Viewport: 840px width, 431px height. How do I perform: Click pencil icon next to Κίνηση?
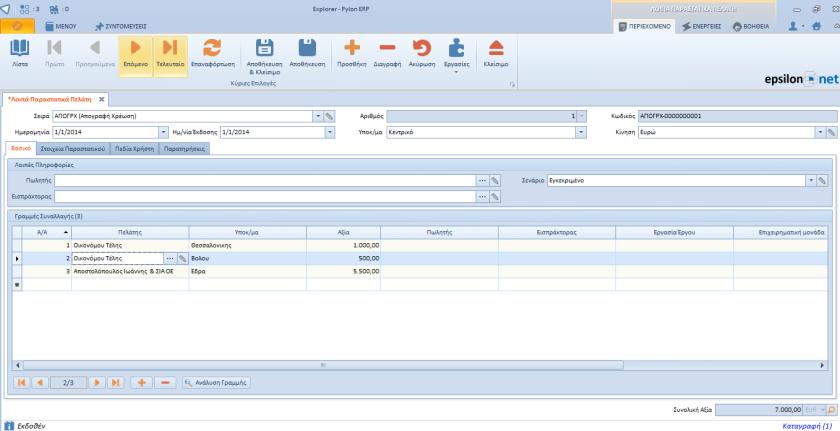coord(831,132)
